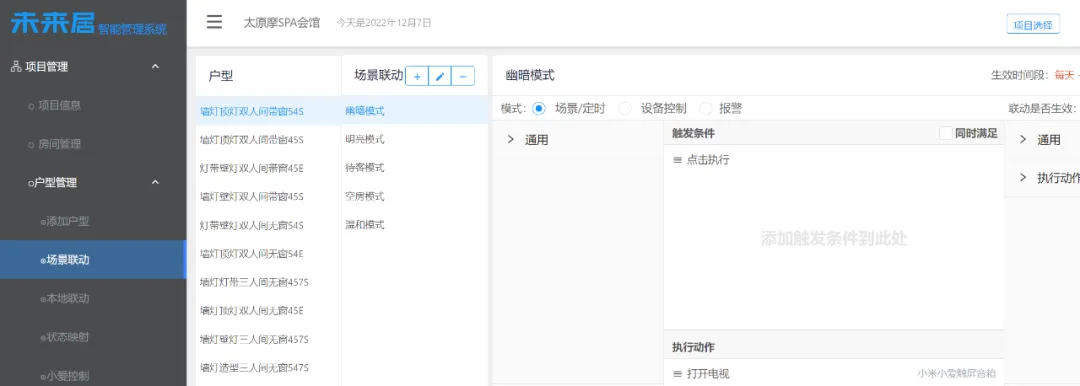
Task: Select the 设备控制 mode radio button
Action: pos(625,108)
